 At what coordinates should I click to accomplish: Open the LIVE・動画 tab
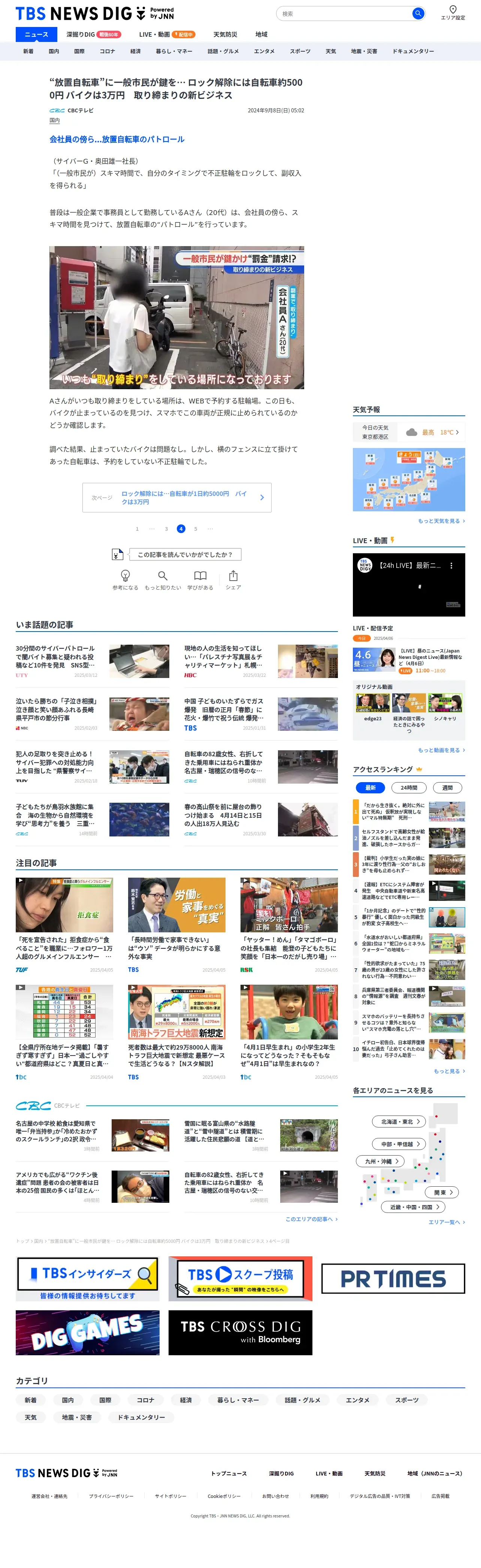tap(167, 35)
